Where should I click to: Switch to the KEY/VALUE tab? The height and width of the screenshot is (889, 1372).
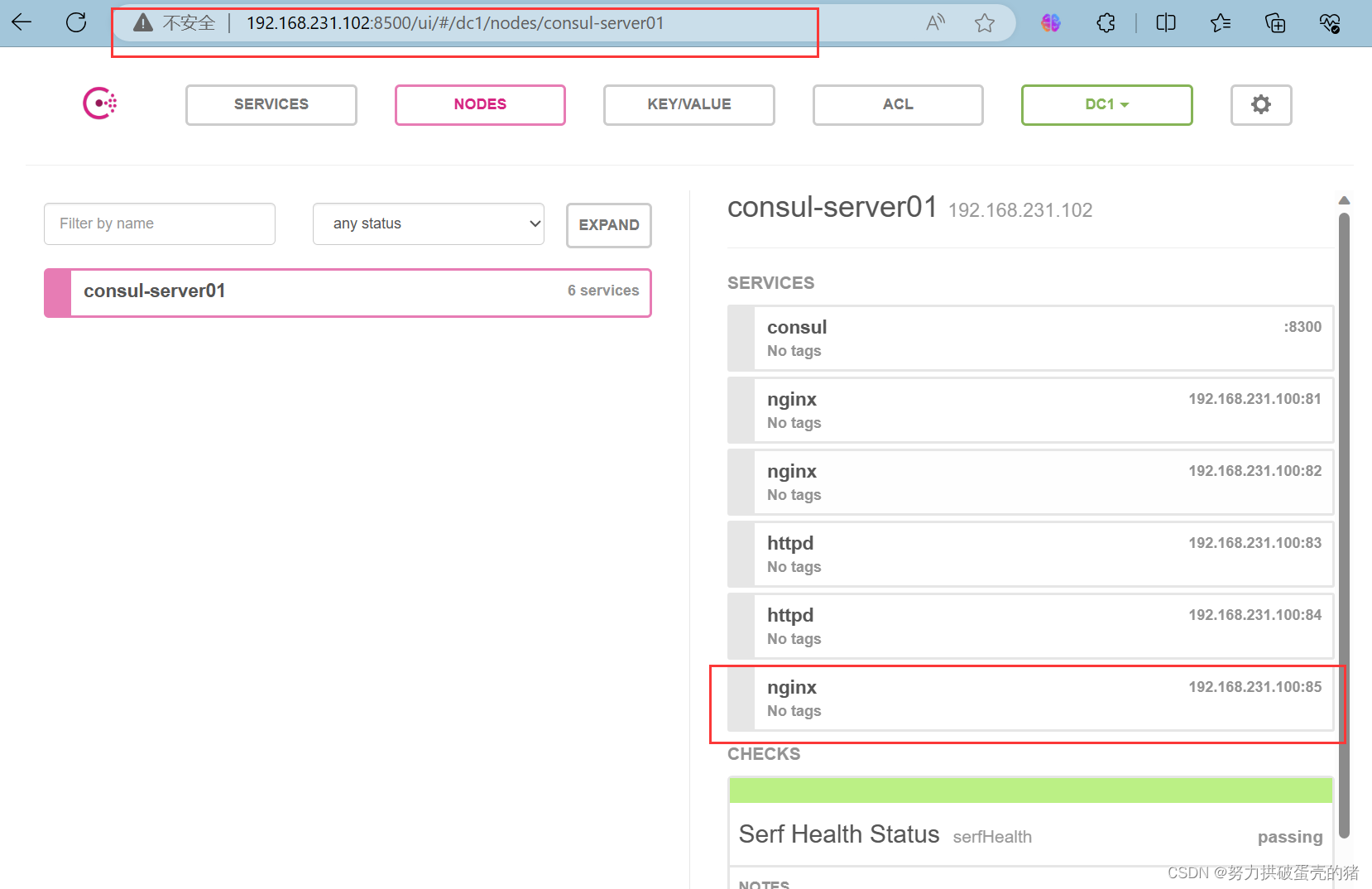pos(688,104)
